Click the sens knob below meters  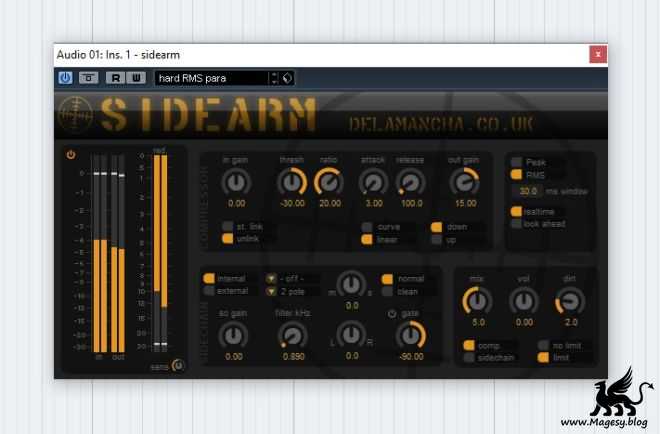point(178,365)
